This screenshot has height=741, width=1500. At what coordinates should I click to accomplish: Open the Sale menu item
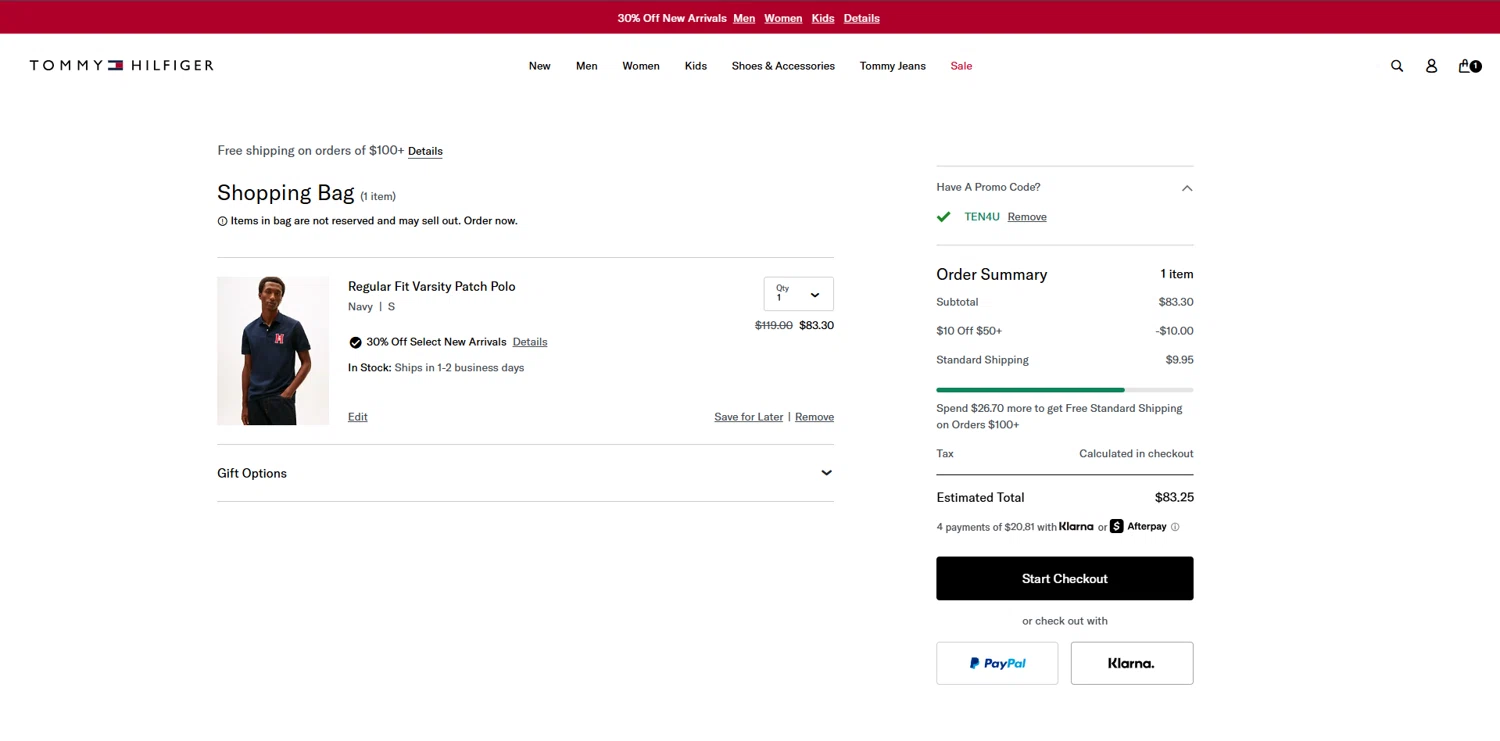[961, 66]
